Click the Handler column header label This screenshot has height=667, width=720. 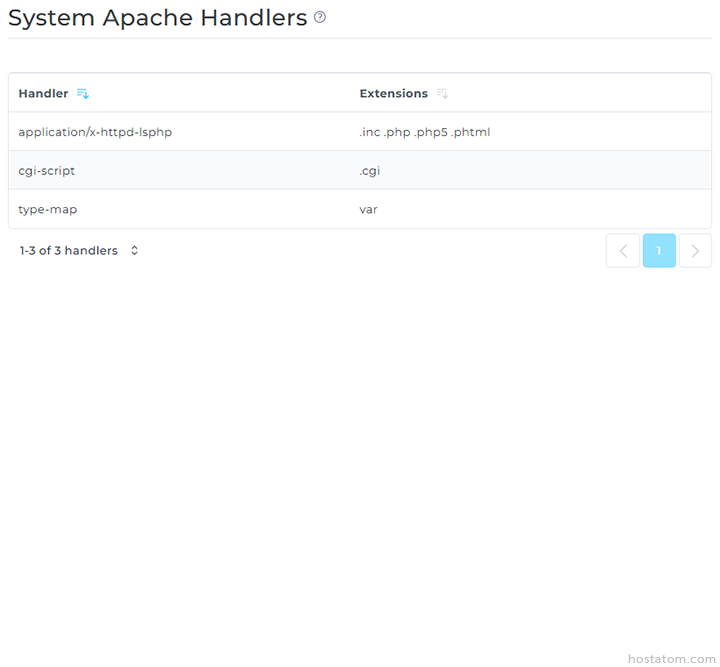coord(43,94)
